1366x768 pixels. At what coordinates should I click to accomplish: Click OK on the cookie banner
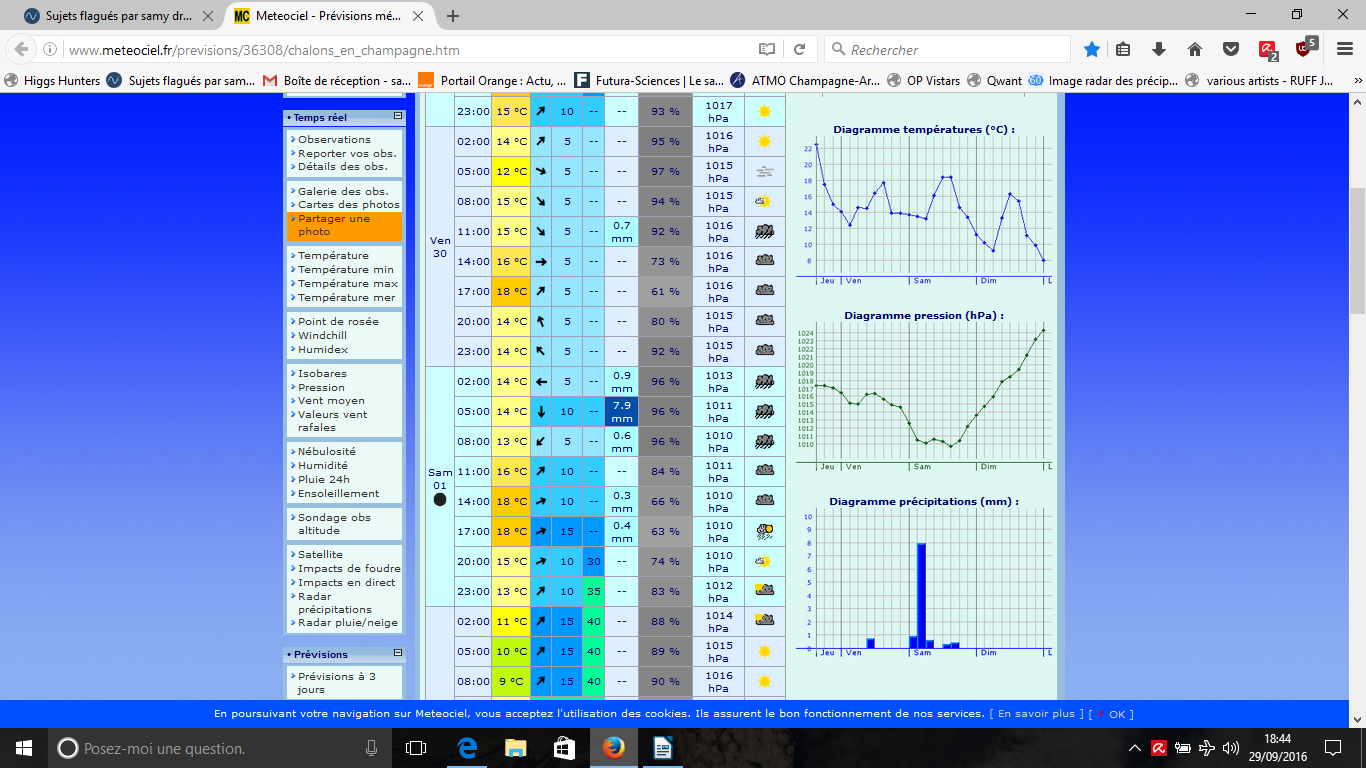point(1116,714)
